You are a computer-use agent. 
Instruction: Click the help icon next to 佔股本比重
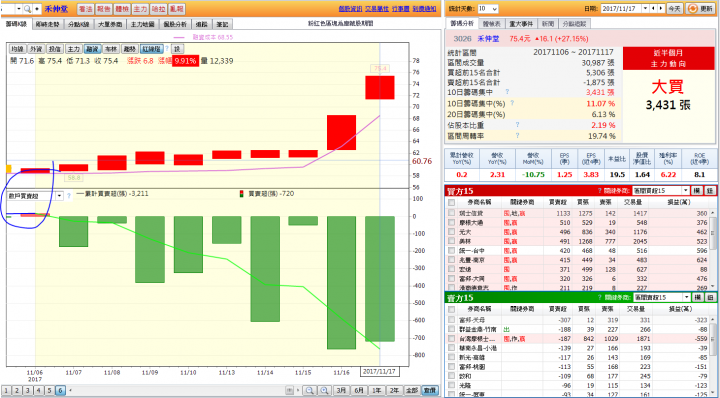[x=517, y=125]
